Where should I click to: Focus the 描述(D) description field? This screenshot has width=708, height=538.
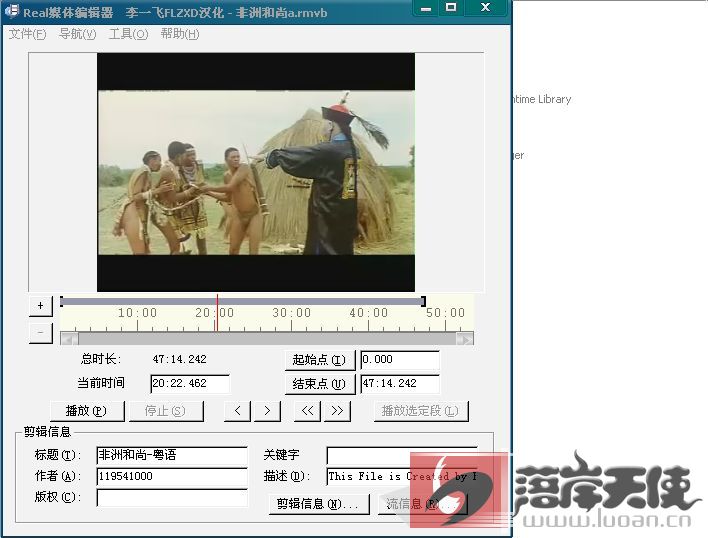(x=402, y=476)
